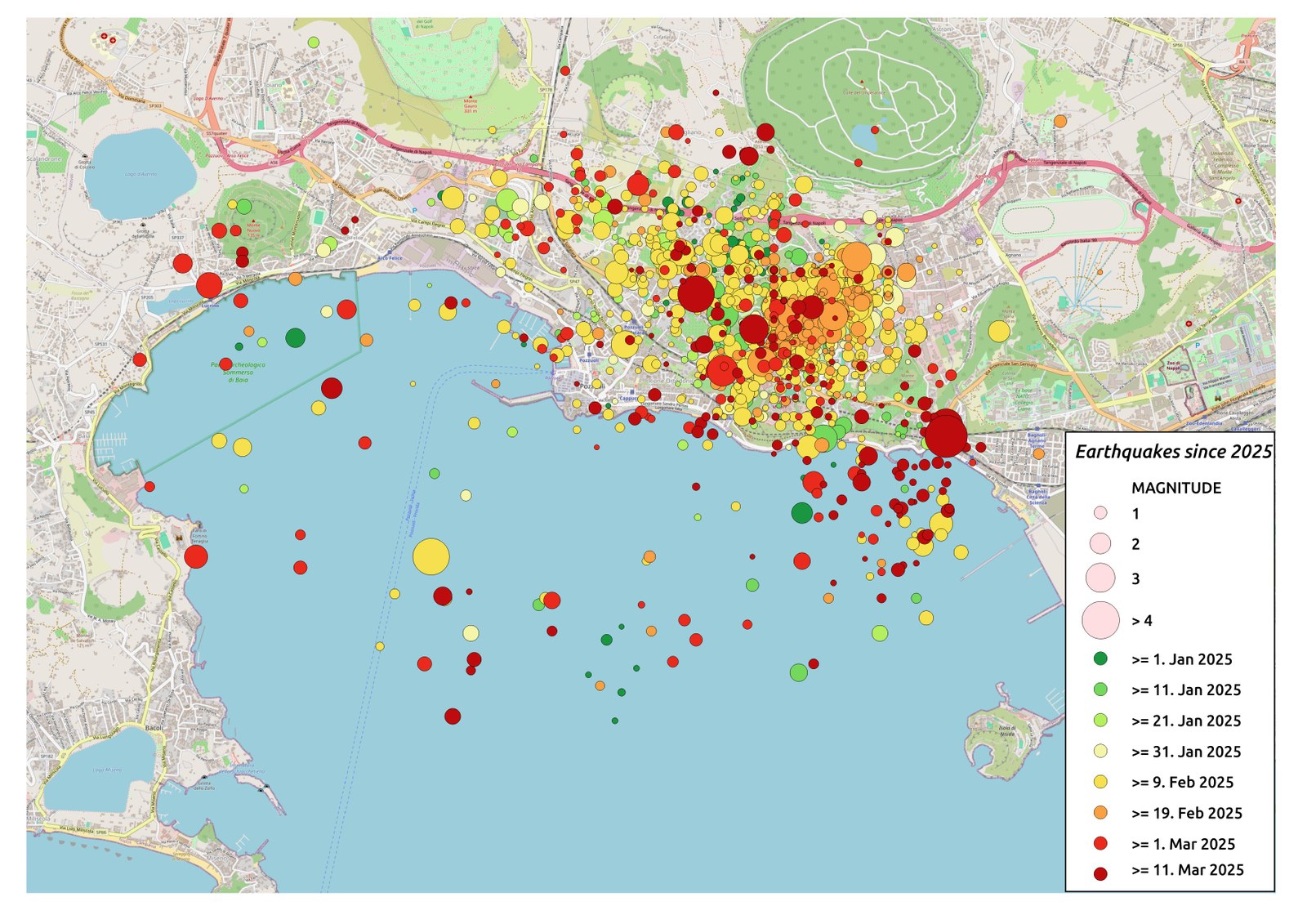Click the pale yellow '>= 31. Jan 2025' legend dot
The image size is (1307, 924).
point(1100,751)
